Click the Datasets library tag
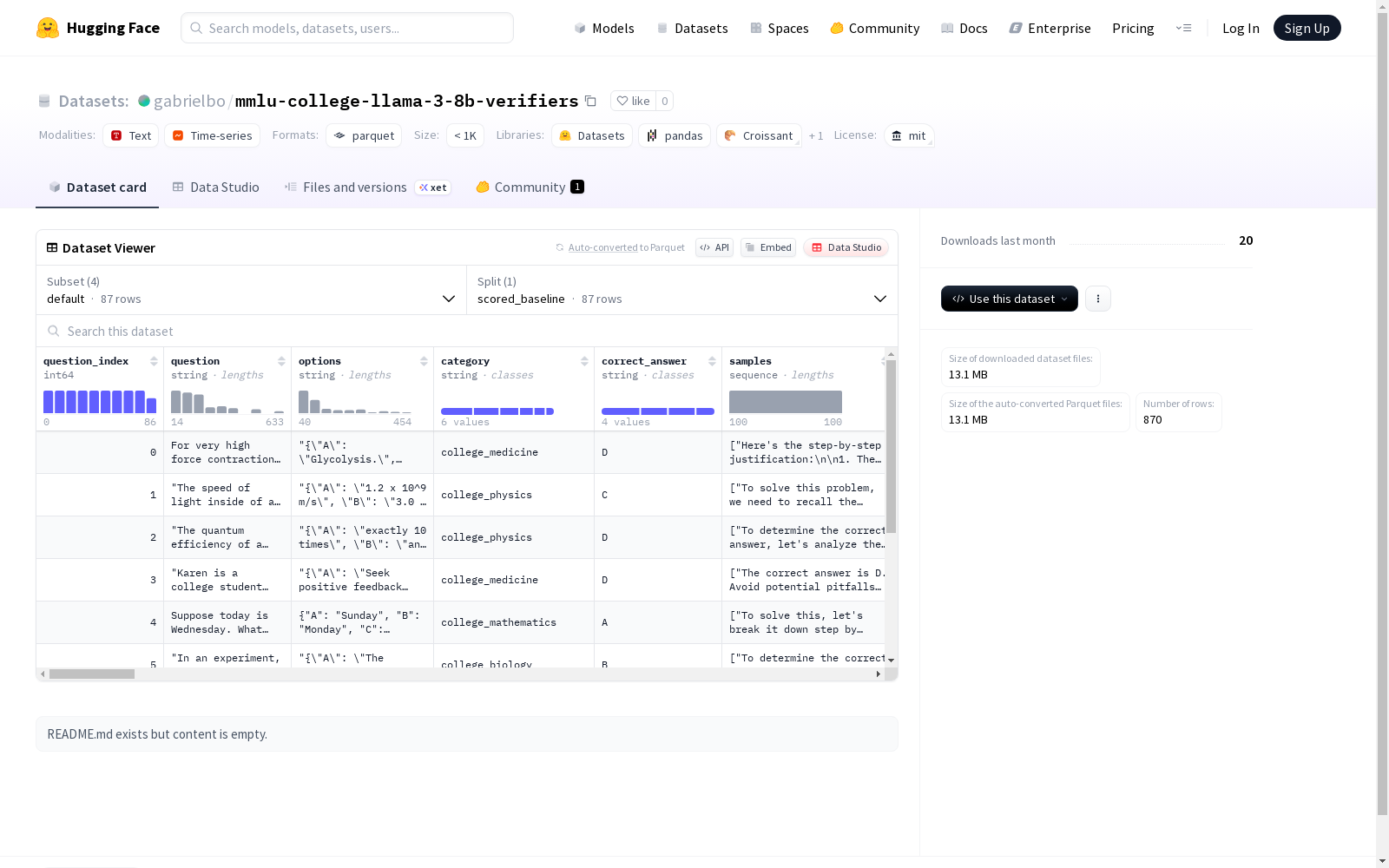 pos(592,135)
